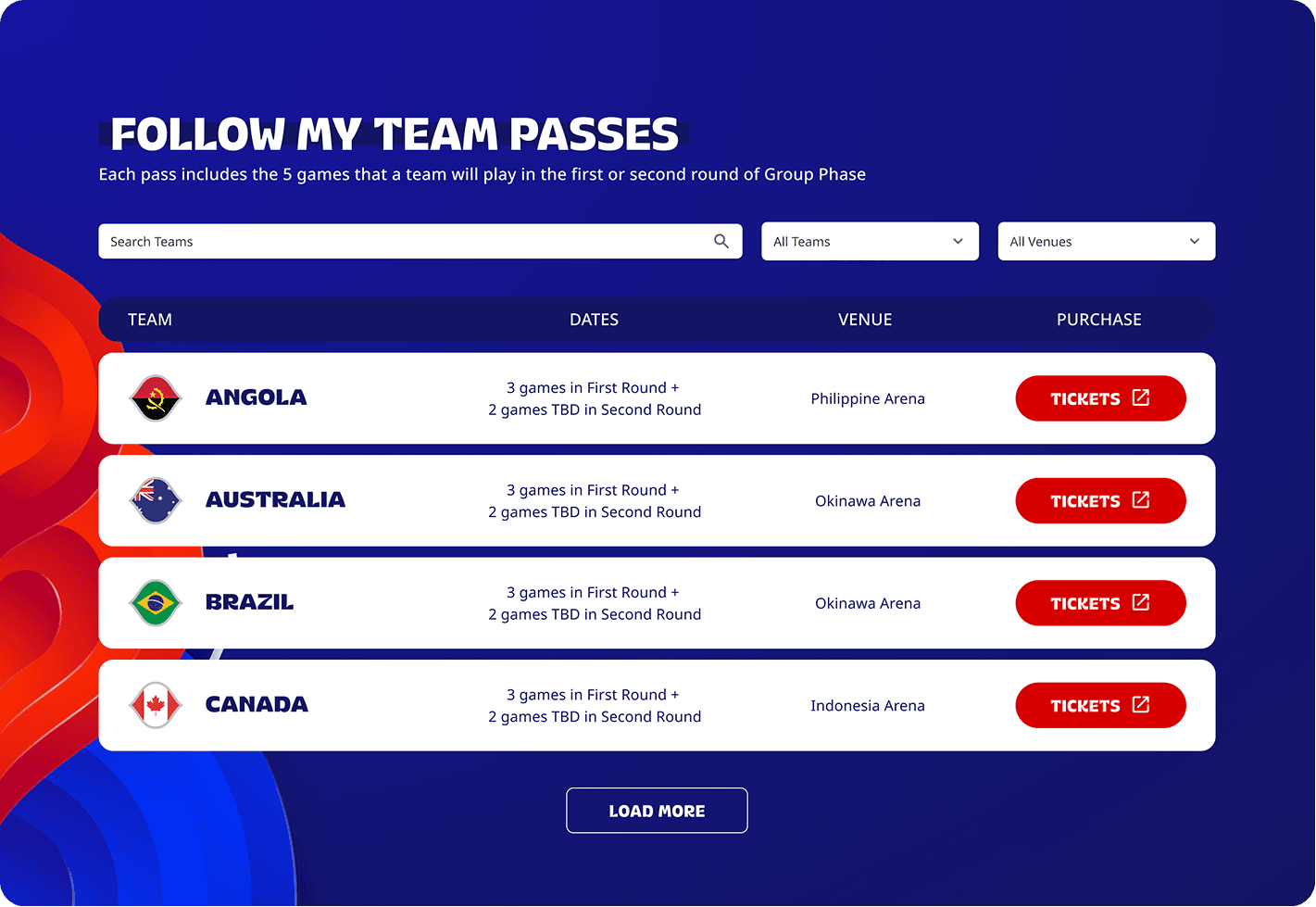The width and height of the screenshot is (1316, 907).
Task: Click the external link icon on Brazil's Tickets button
Action: (x=1140, y=602)
